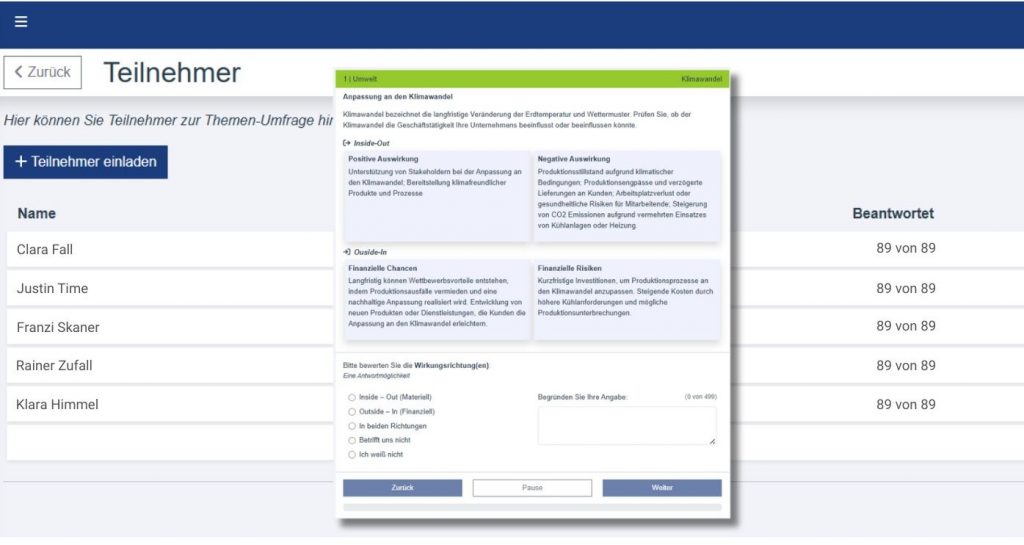Select the 'In beiden Richtungen' radio option
This screenshot has width=1024, height=545.
point(351,426)
